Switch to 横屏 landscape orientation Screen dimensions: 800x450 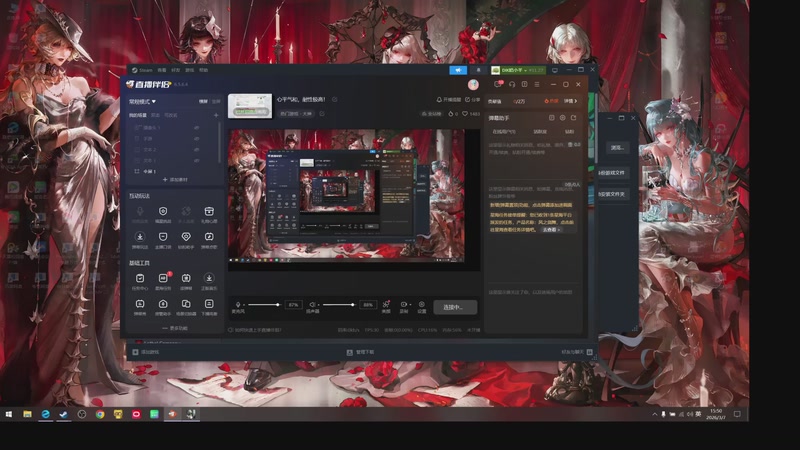click(203, 102)
